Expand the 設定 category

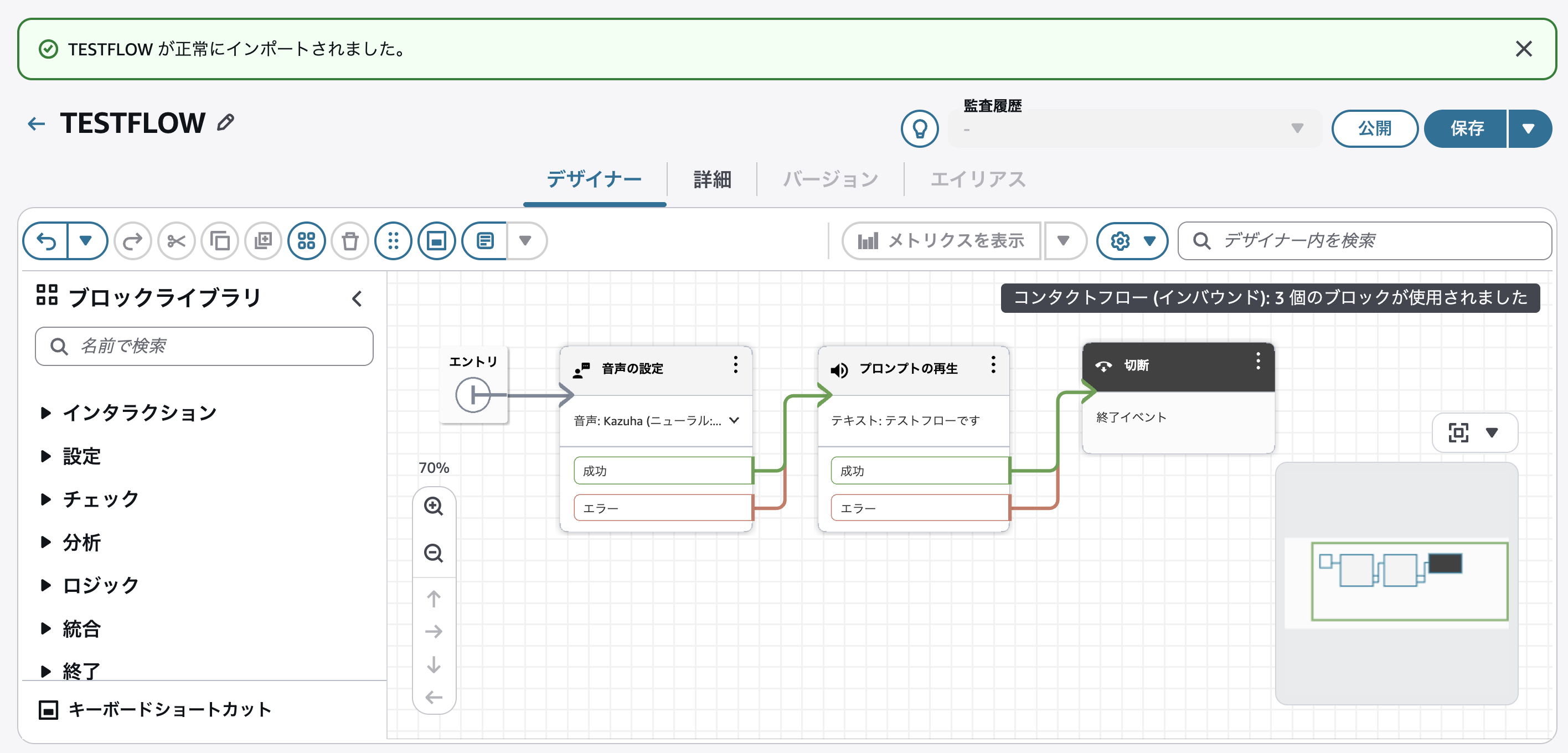click(x=71, y=456)
